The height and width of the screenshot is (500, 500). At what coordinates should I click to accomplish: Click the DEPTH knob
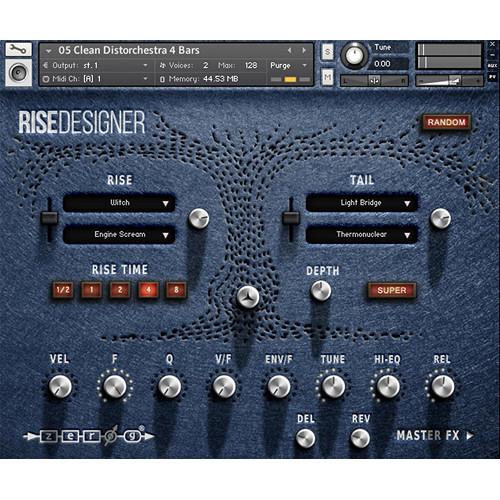tap(321, 290)
